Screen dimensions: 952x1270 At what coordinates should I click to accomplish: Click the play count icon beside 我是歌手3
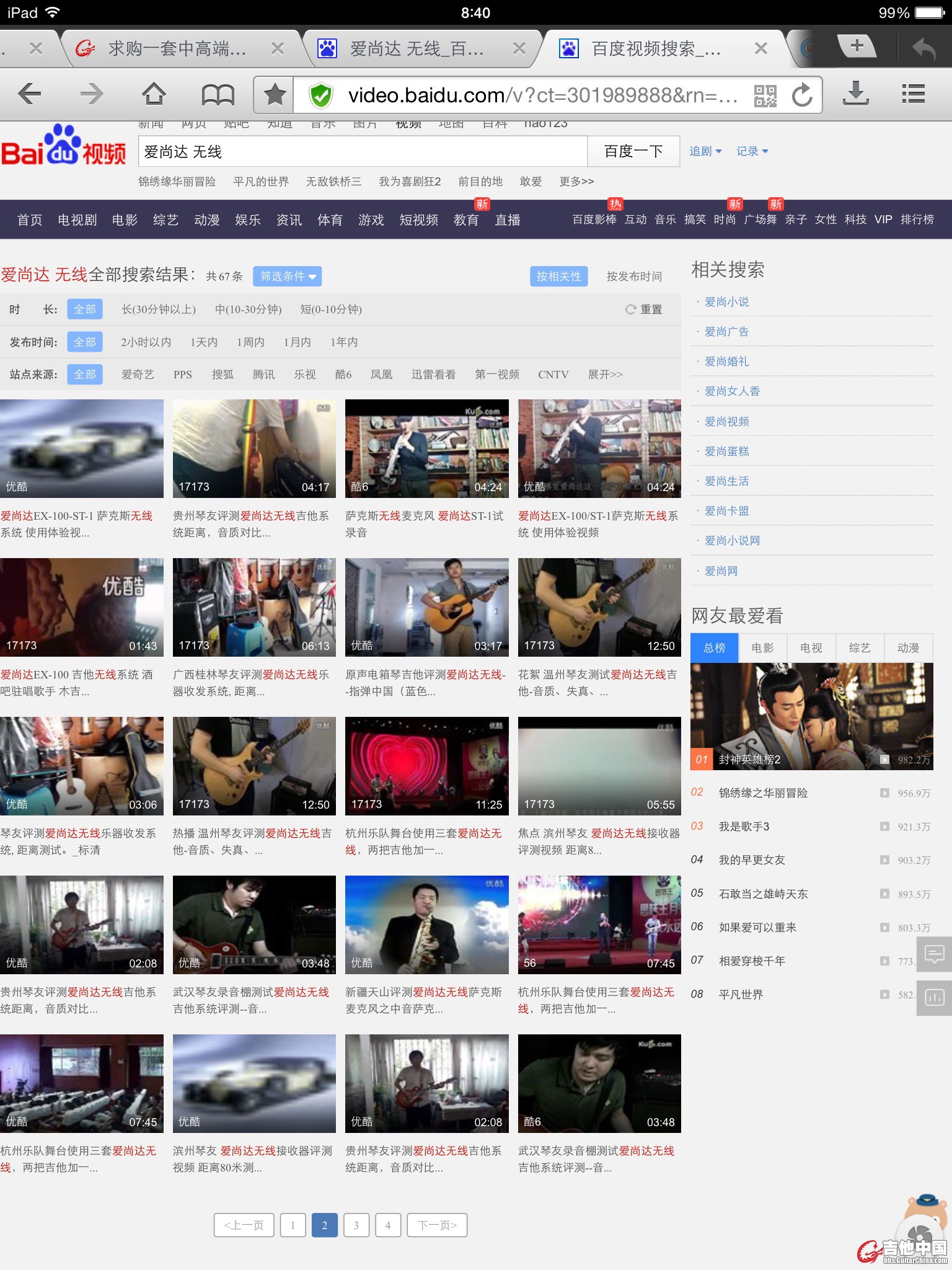point(884,827)
